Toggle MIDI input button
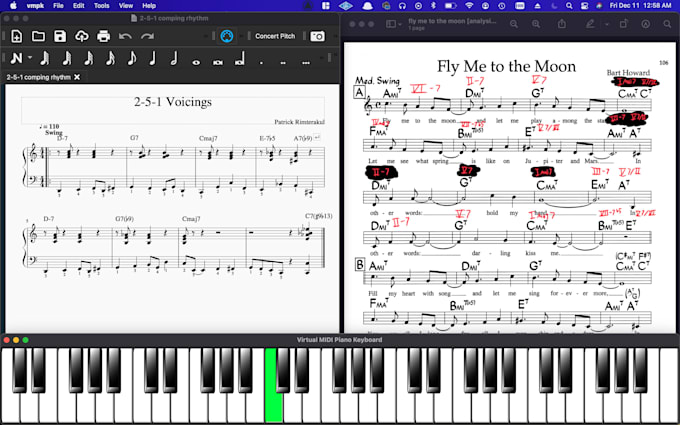This screenshot has width=680, height=425. (227, 36)
